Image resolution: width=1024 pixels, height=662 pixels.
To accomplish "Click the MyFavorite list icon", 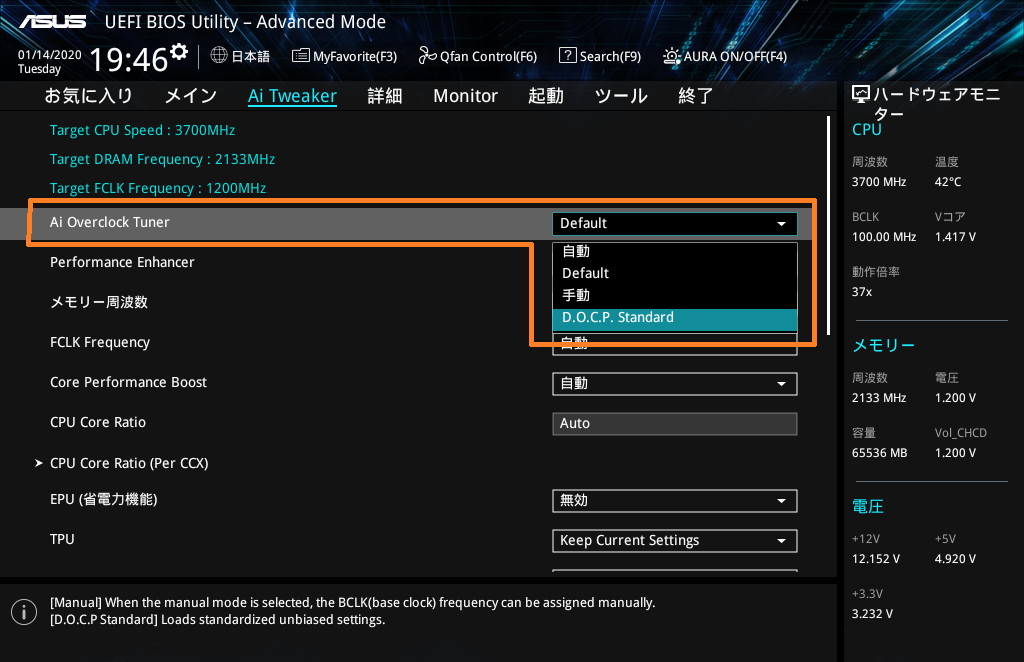I will (300, 55).
